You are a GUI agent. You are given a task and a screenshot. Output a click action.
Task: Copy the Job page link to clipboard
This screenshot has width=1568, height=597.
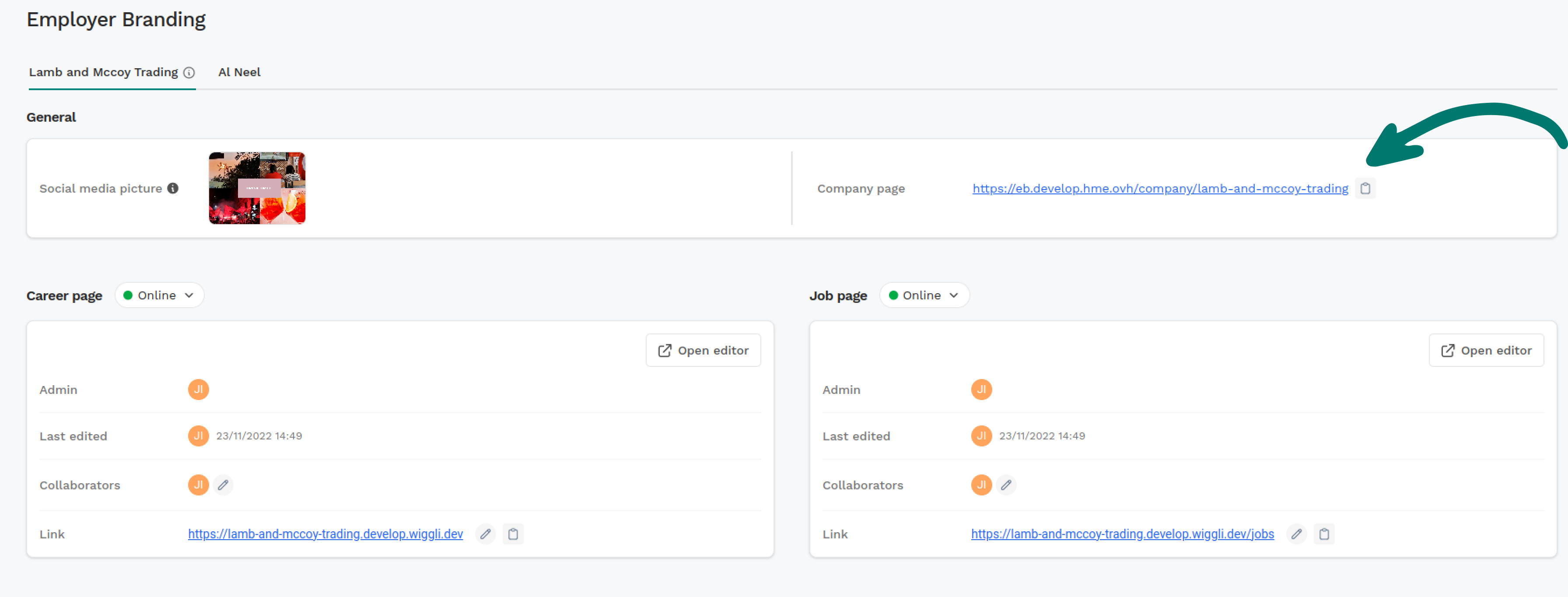pos(1324,534)
